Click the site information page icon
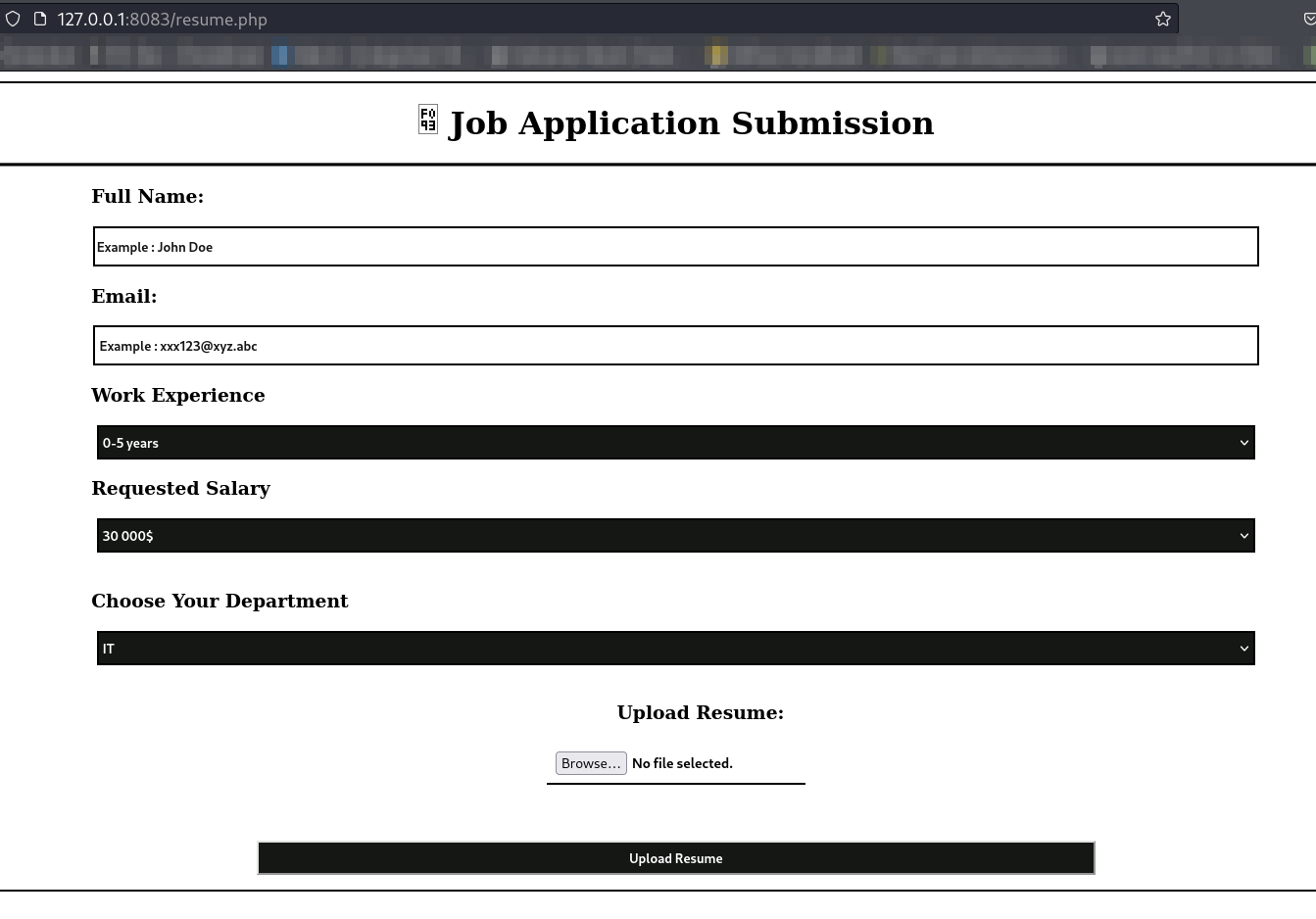Image resolution: width=1316 pixels, height=919 pixels. tap(40, 19)
